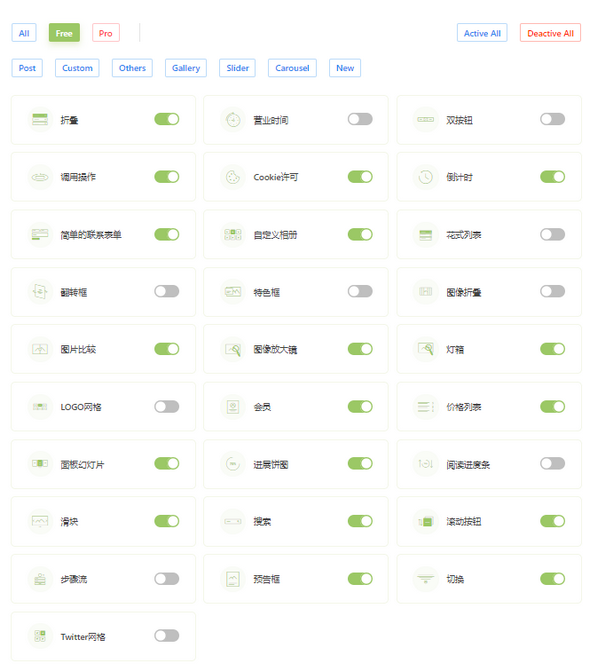This screenshot has height=664, width=590.
Task: Click the Active All button
Action: tap(482, 33)
